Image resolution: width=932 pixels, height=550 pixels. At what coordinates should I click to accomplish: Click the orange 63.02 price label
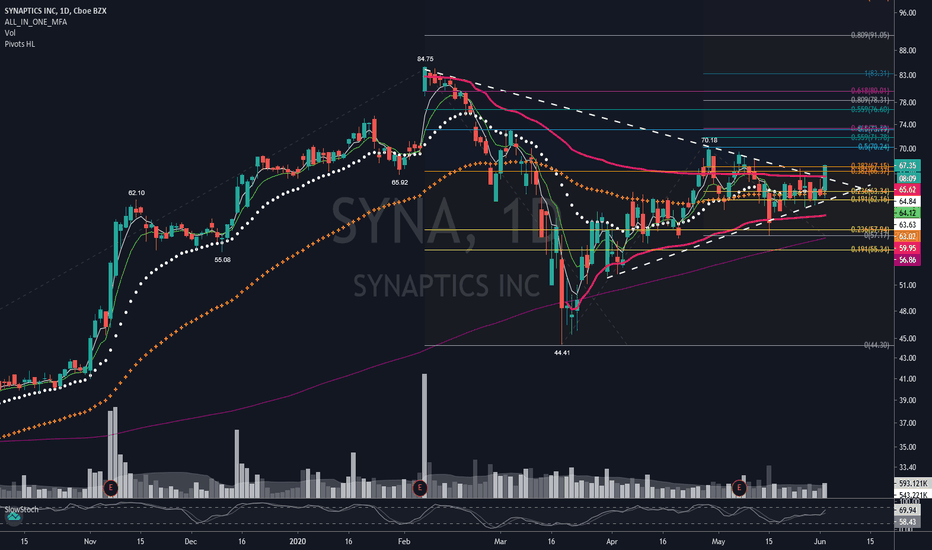907,237
